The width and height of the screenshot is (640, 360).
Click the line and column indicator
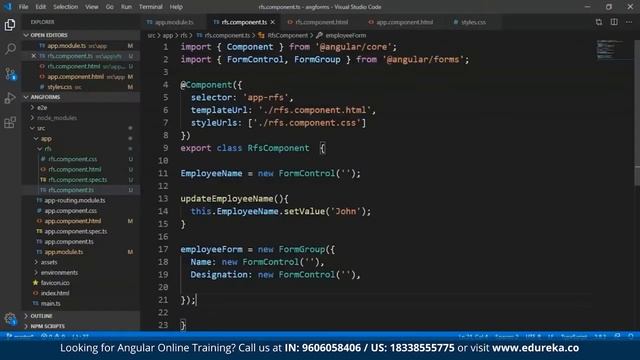tap(473, 336)
